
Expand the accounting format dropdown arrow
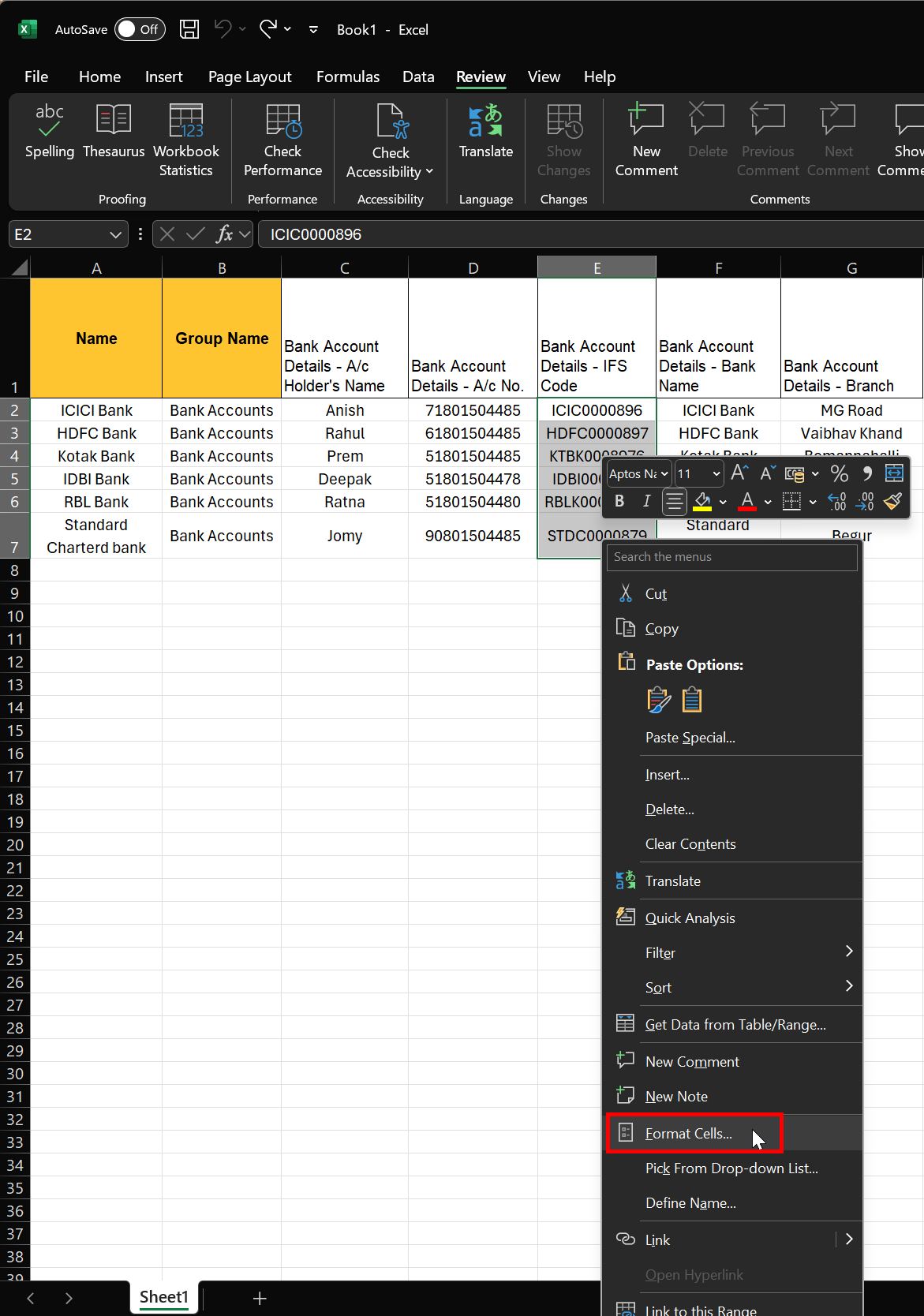pos(815,473)
